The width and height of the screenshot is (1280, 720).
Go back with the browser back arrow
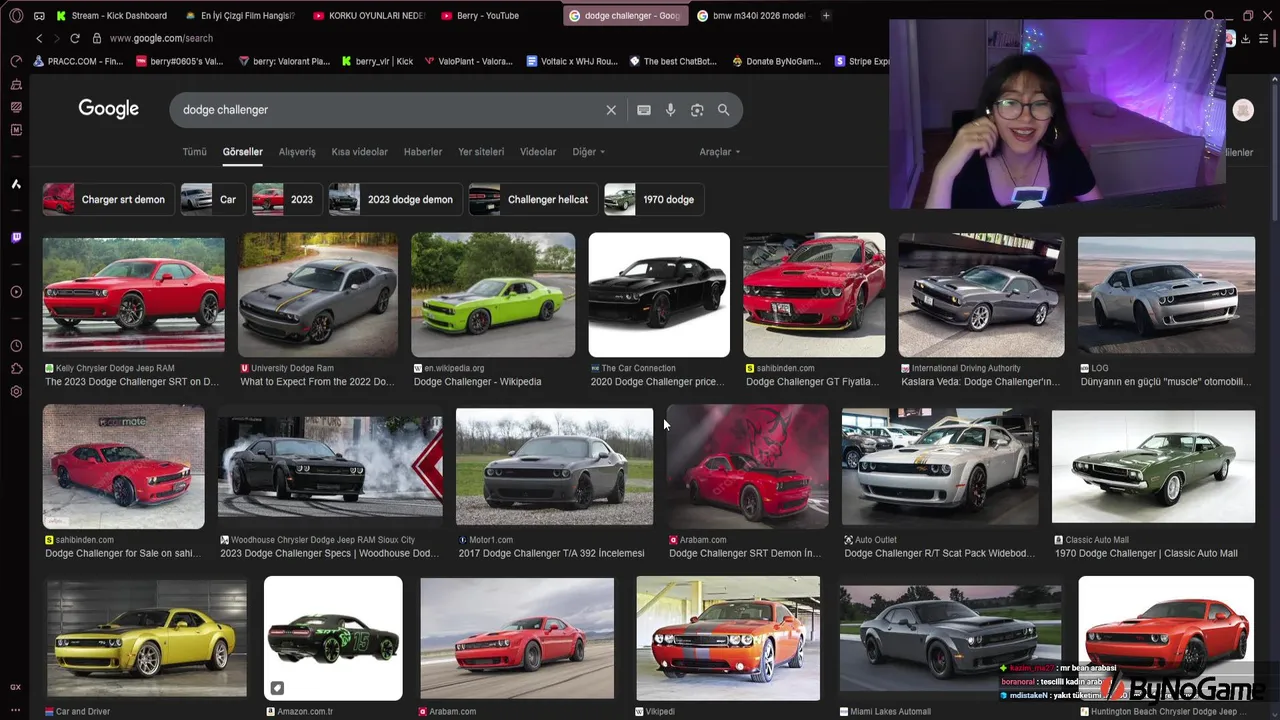pos(39,38)
